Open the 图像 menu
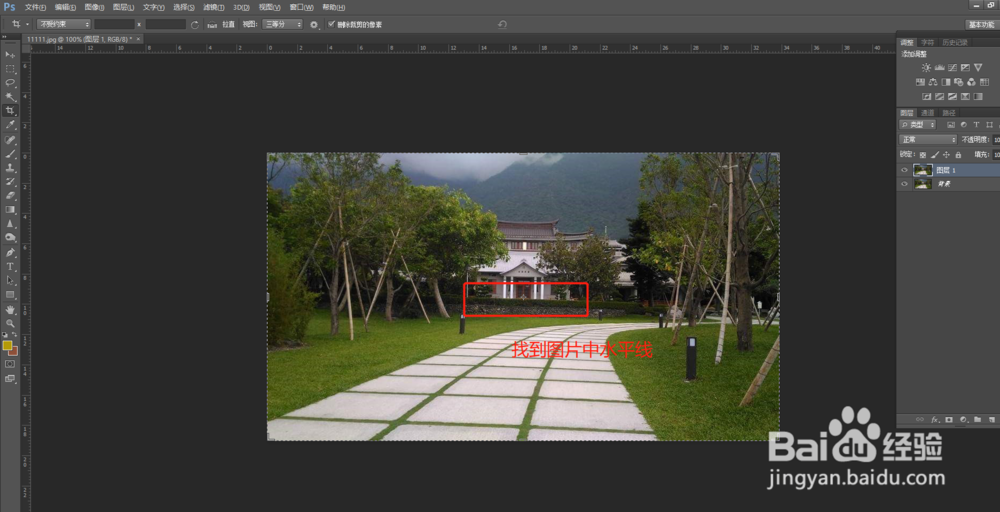 click(x=94, y=7)
